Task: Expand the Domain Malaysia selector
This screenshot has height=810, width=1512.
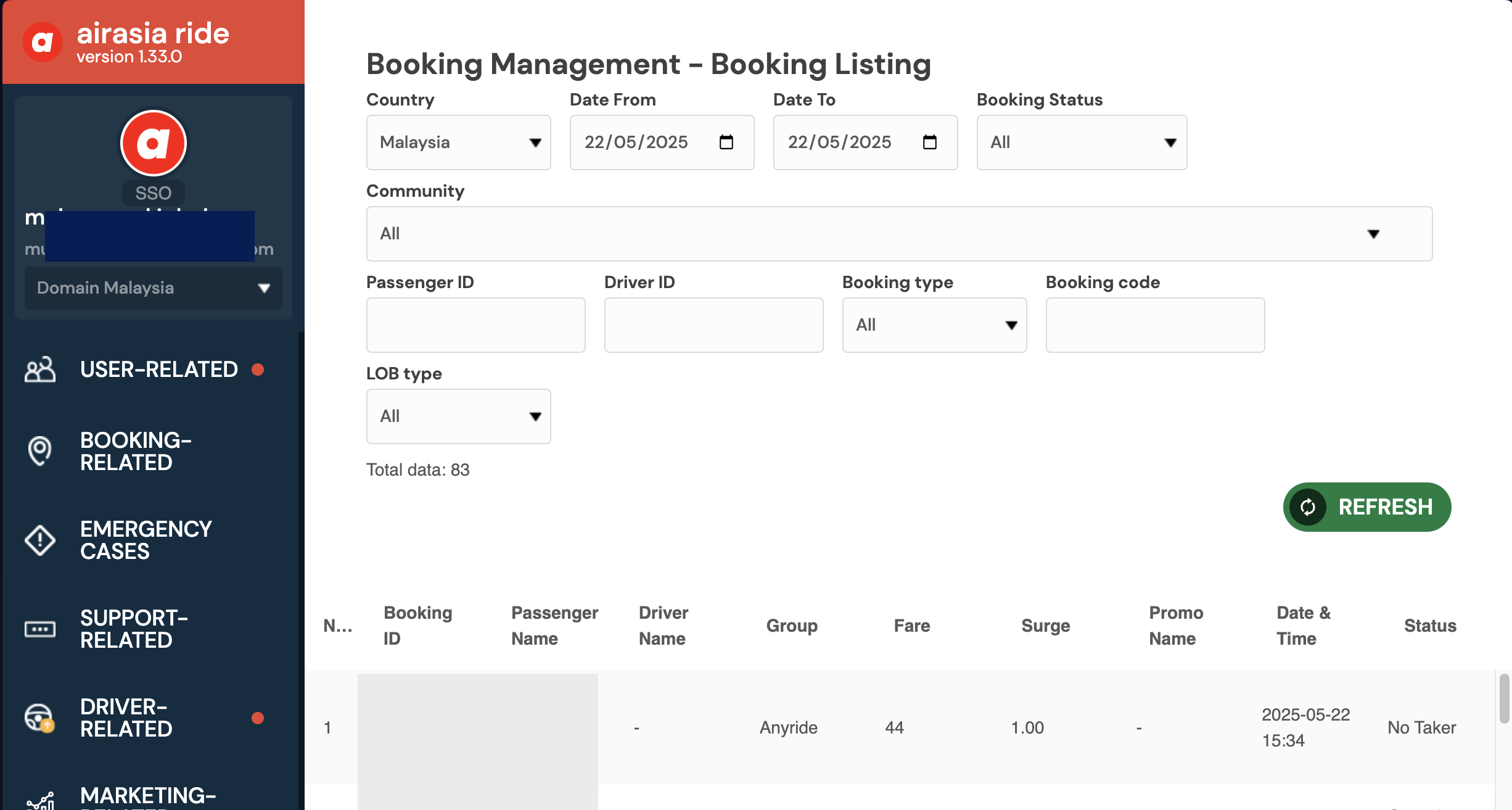Action: (x=154, y=288)
